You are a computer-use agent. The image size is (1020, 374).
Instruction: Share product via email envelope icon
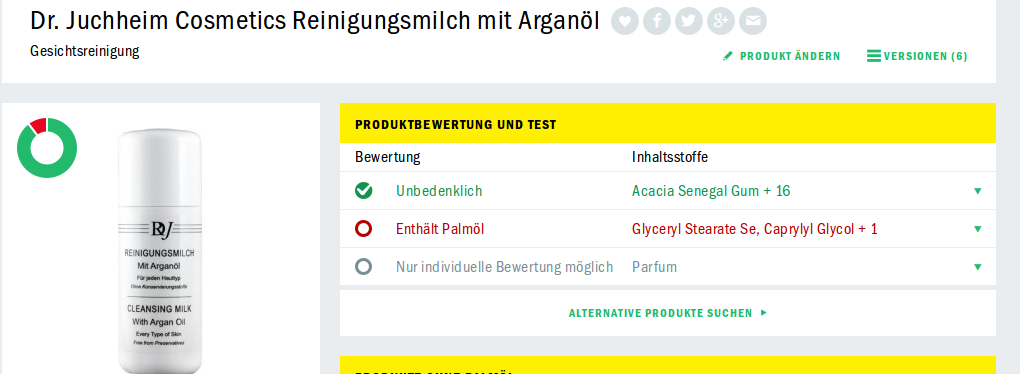pos(753,21)
